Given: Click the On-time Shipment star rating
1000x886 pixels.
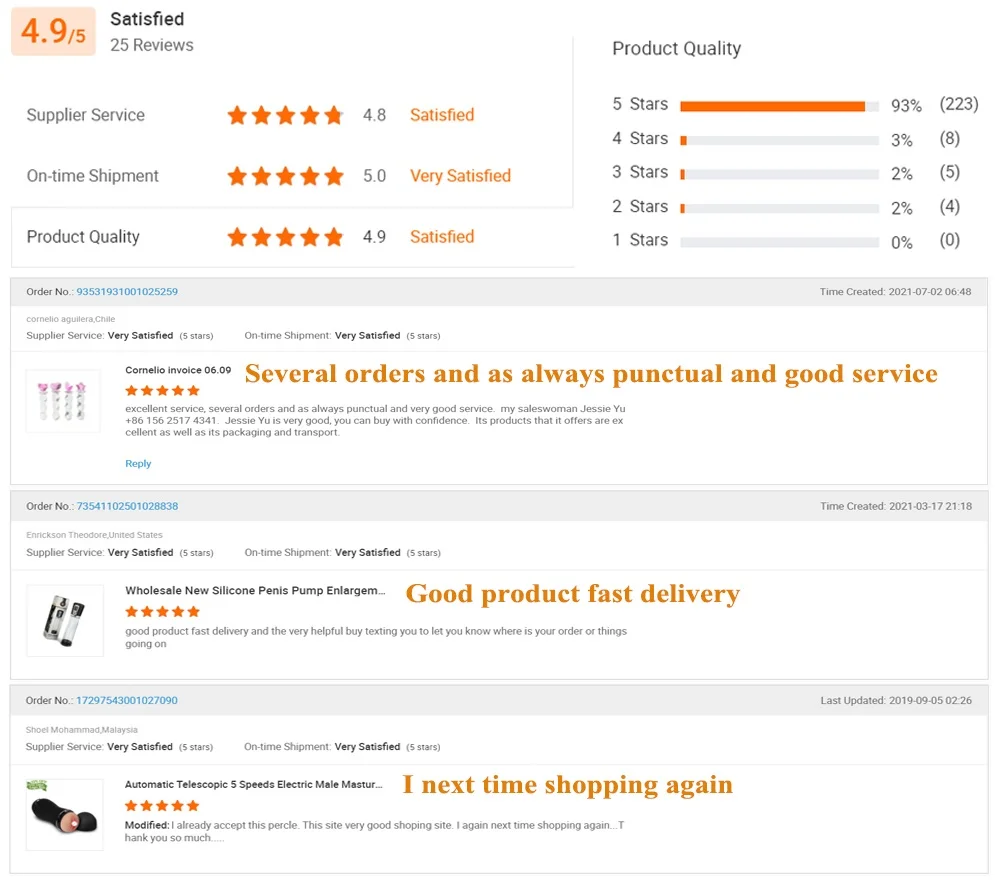Looking at the screenshot, I should coord(285,177).
